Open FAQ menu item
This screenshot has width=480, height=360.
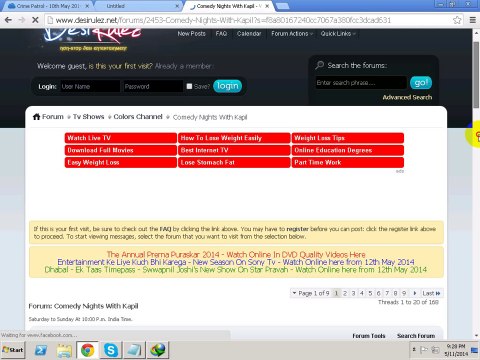[x=221, y=34]
